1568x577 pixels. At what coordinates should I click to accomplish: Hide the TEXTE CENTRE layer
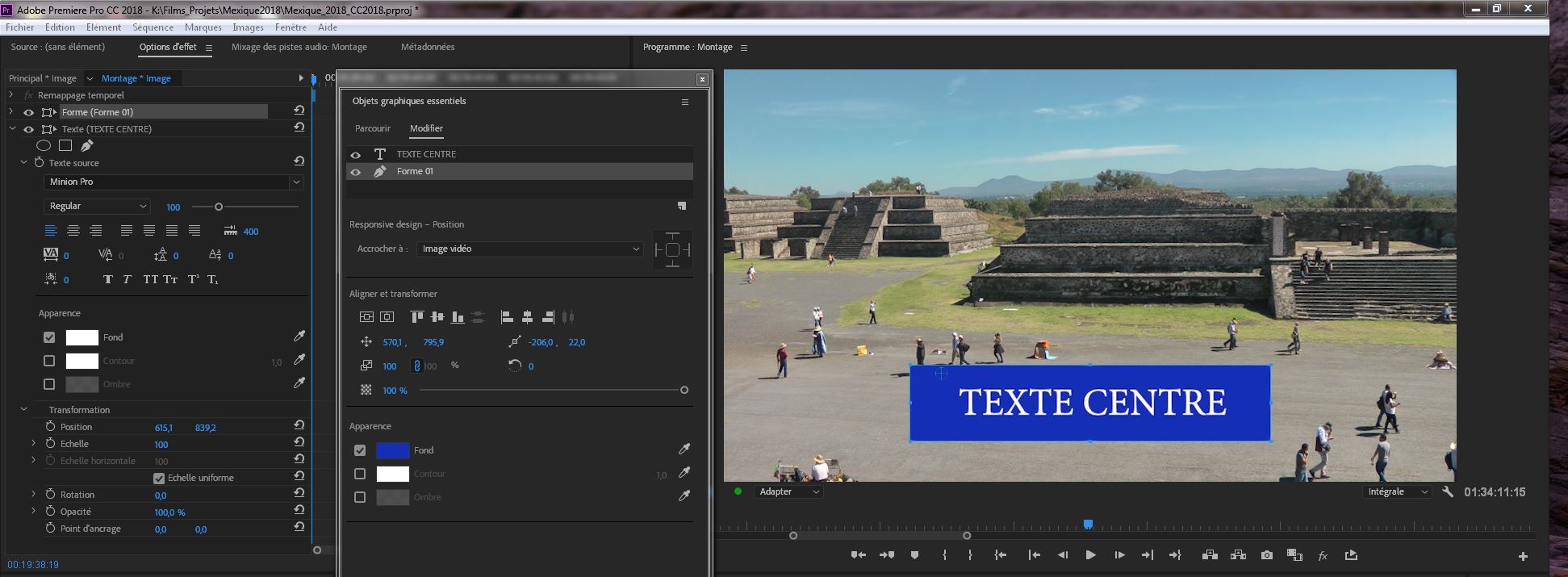pos(355,154)
